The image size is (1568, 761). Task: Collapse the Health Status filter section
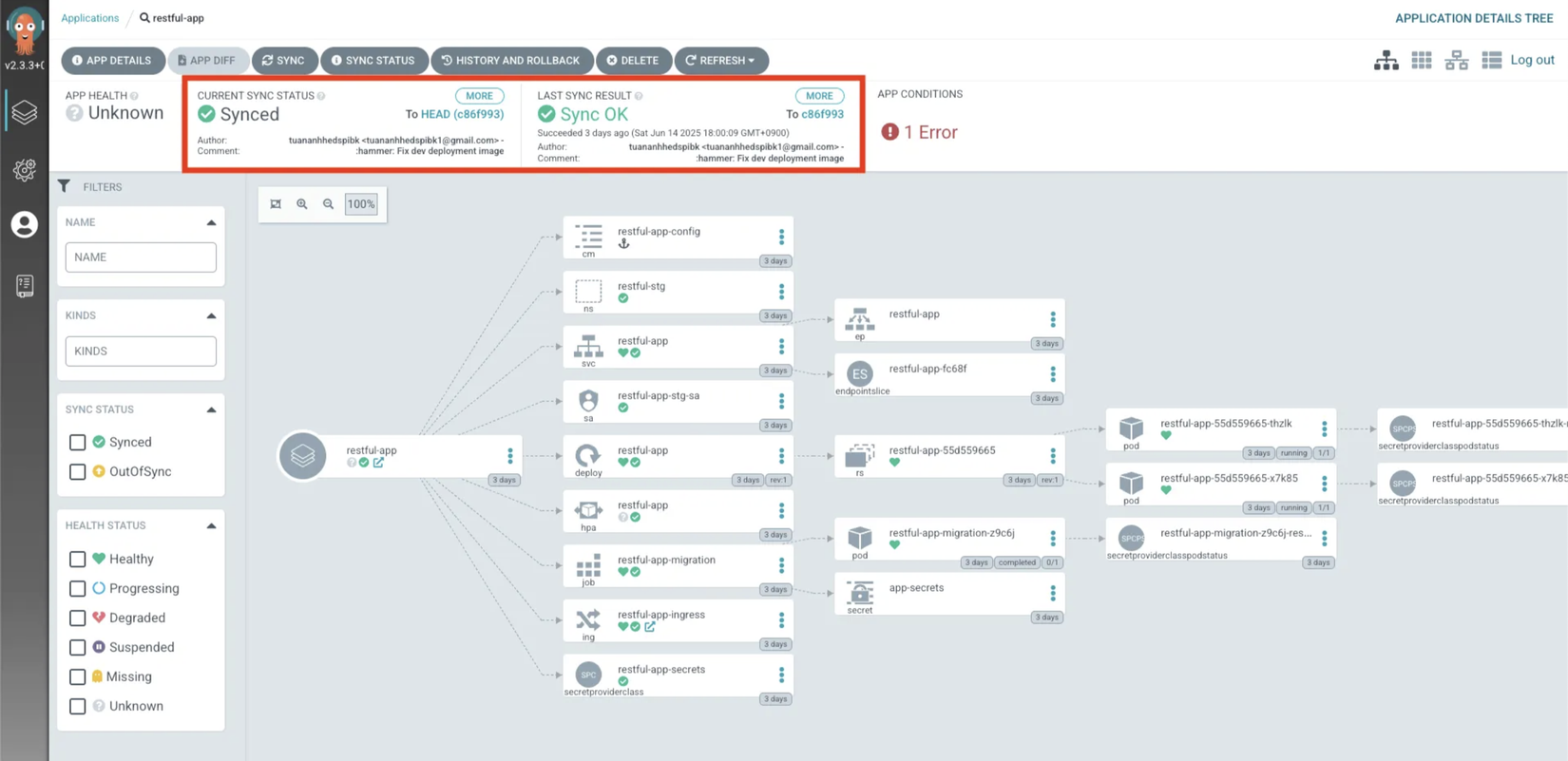pos(211,525)
